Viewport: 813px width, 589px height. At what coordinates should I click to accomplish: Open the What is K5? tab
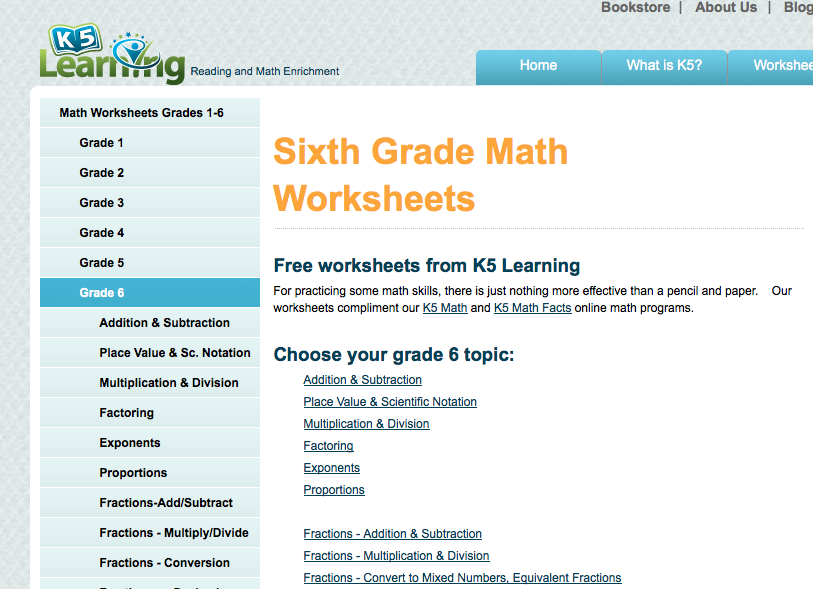(x=664, y=67)
